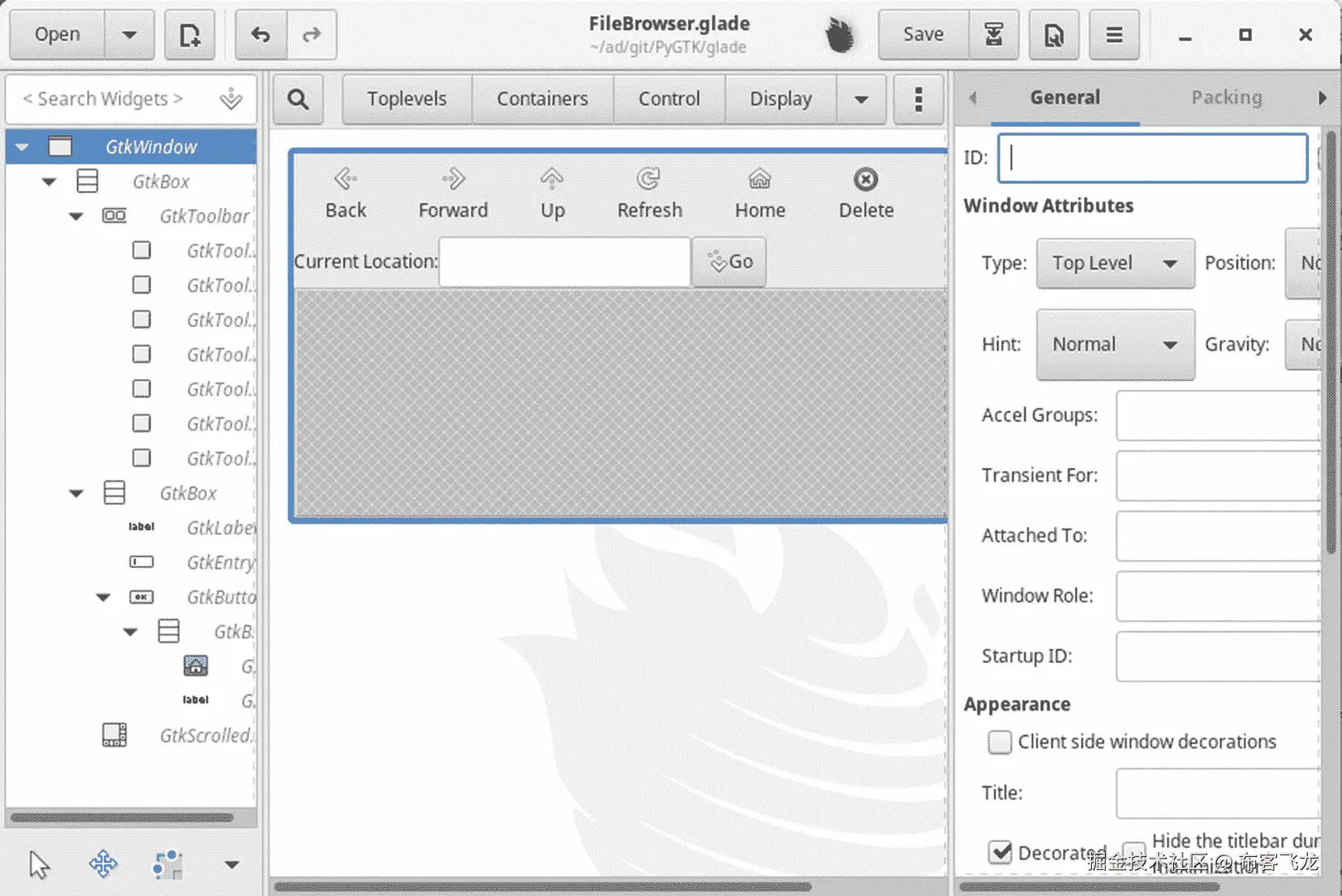1342x896 pixels.
Task: Select the GtkWindow root row
Action: click(132, 147)
